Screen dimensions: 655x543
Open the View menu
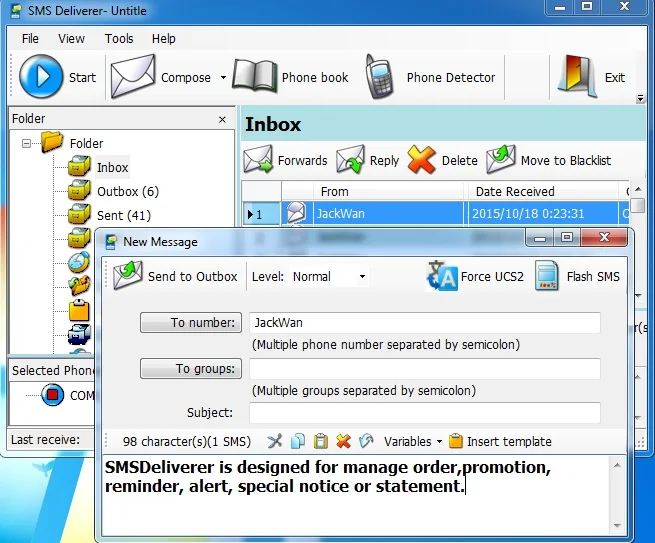click(71, 39)
